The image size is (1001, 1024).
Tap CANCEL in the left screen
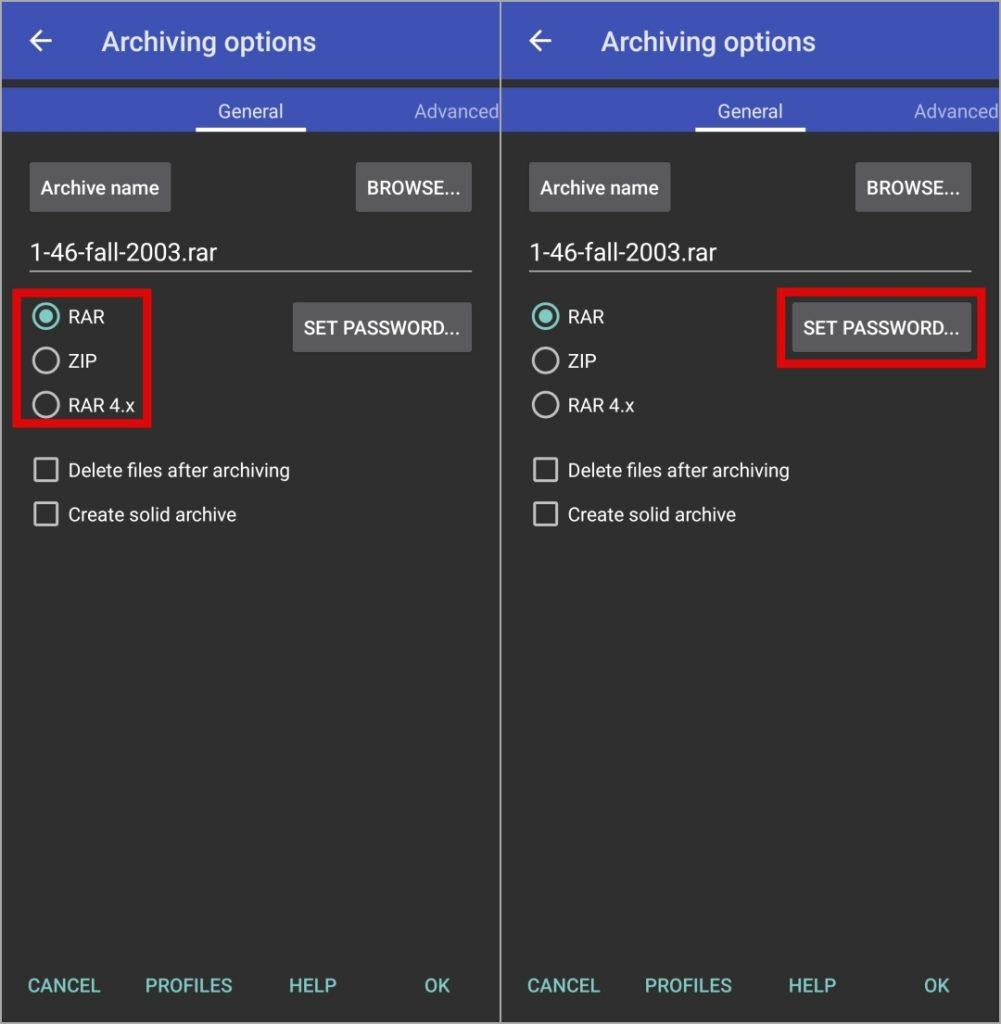64,985
